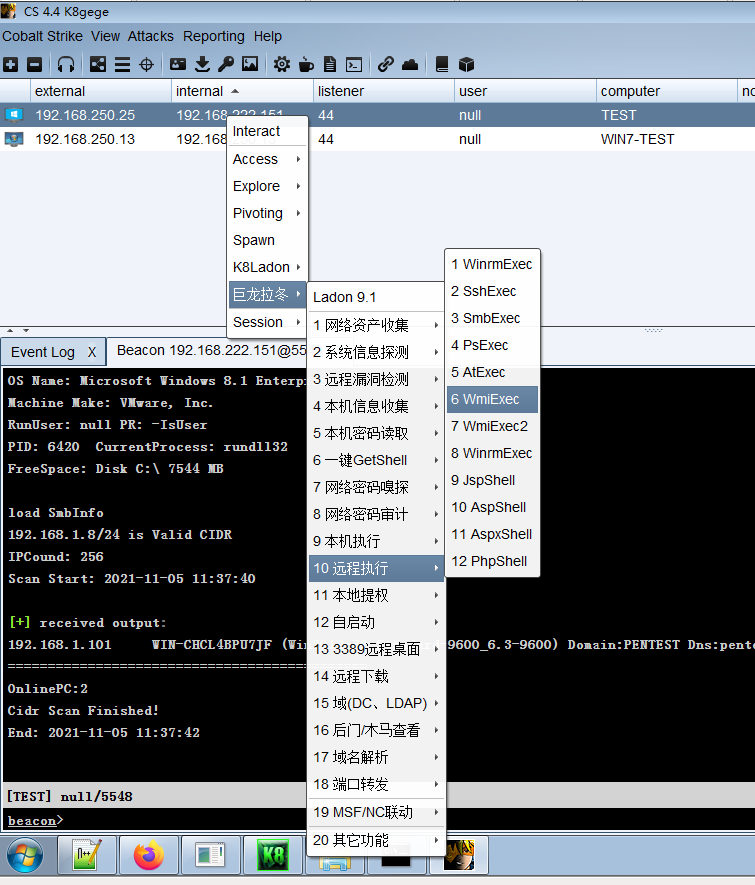Screen dimensions: 755x885
Task: Expand 1 网络资产收集 submenu
Action: [376, 325]
